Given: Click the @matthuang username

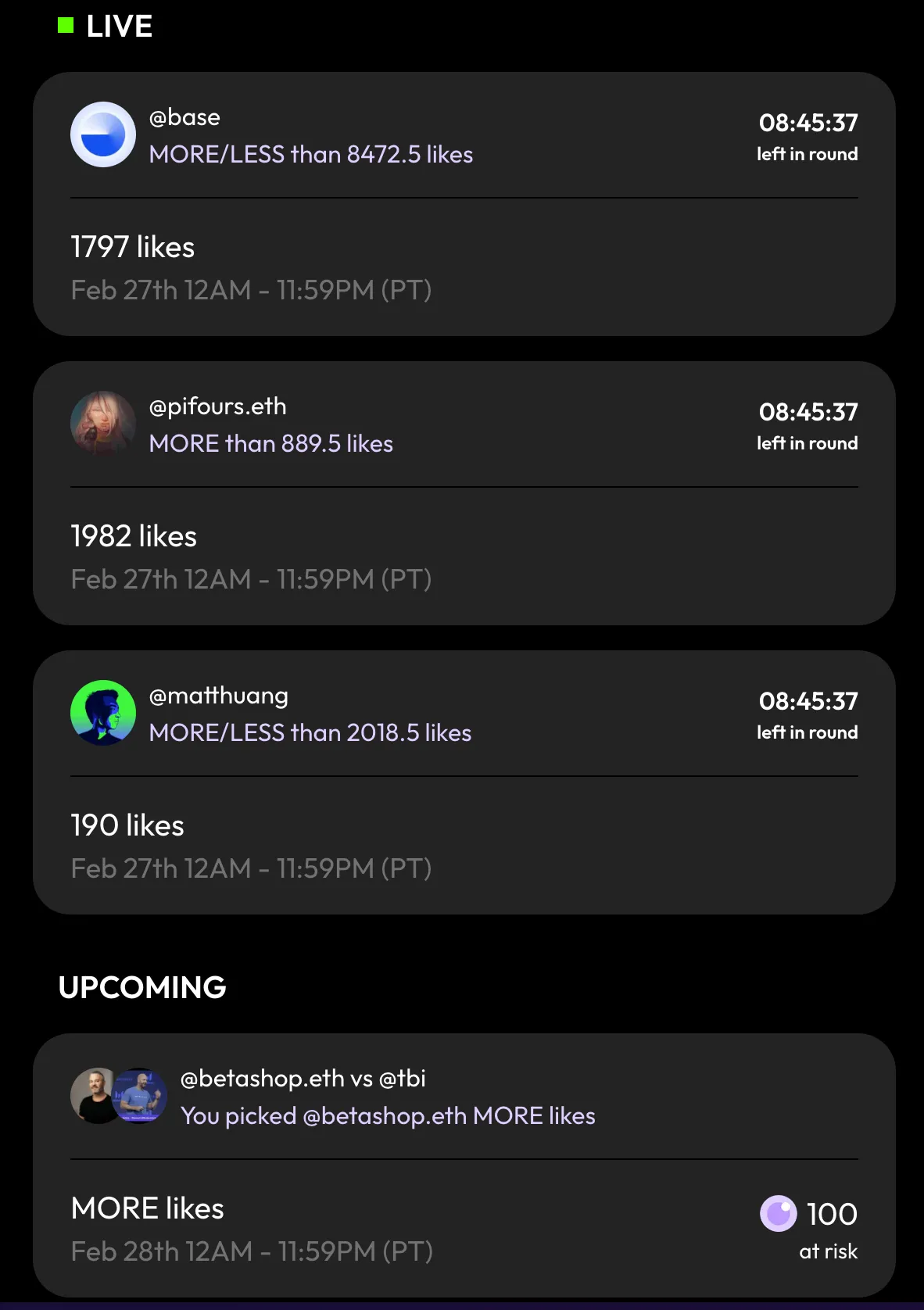Looking at the screenshot, I should pos(218,696).
